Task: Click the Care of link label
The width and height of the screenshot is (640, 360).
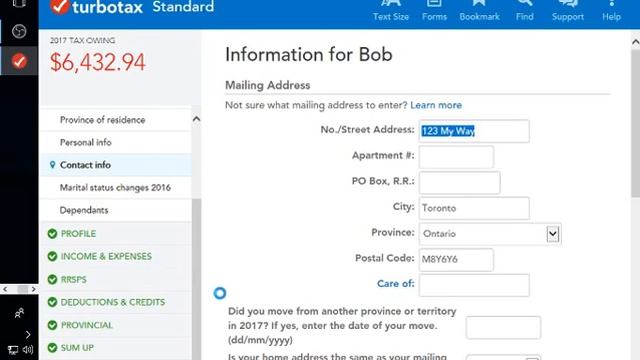Action: pyautogui.click(x=396, y=284)
